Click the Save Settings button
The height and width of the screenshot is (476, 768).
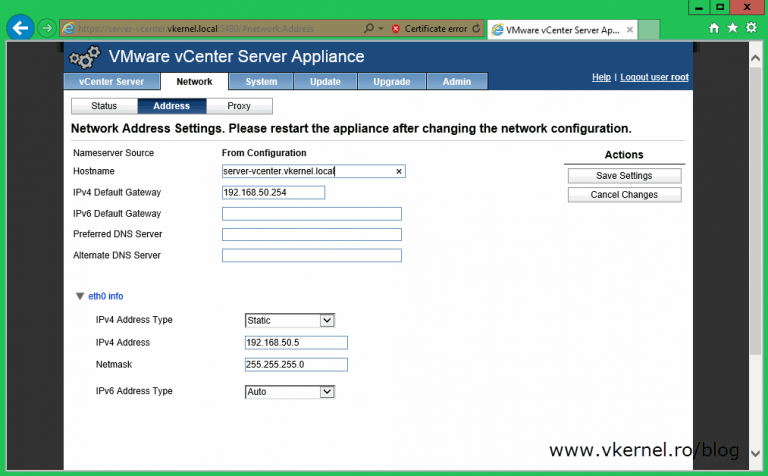click(624, 175)
